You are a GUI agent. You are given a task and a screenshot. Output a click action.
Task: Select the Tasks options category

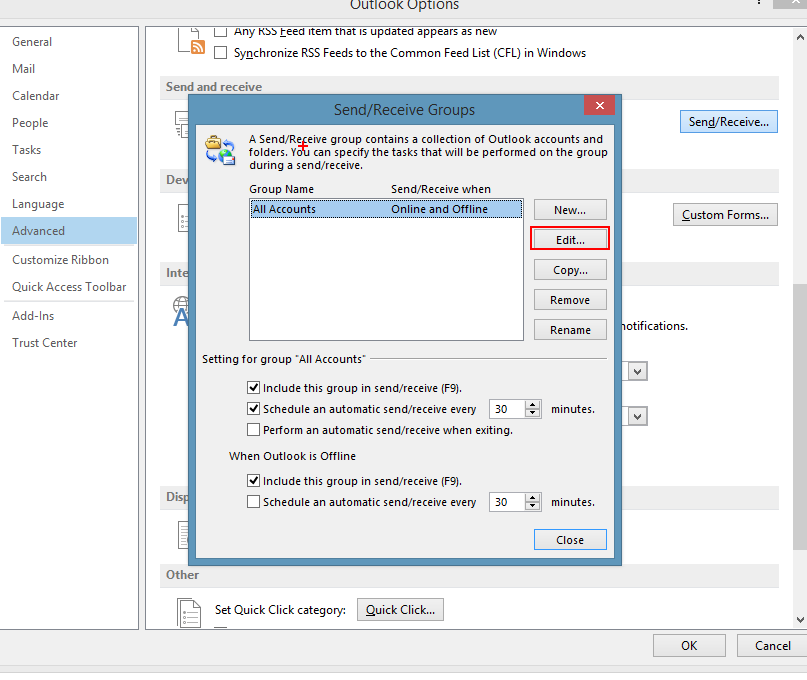(69, 150)
